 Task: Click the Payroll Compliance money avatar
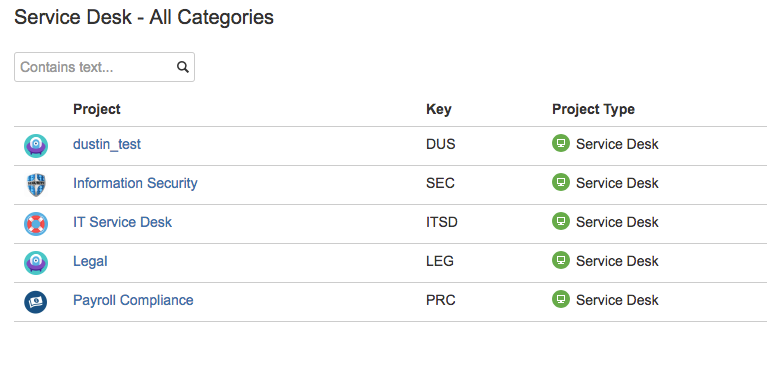pyautogui.click(x=36, y=302)
